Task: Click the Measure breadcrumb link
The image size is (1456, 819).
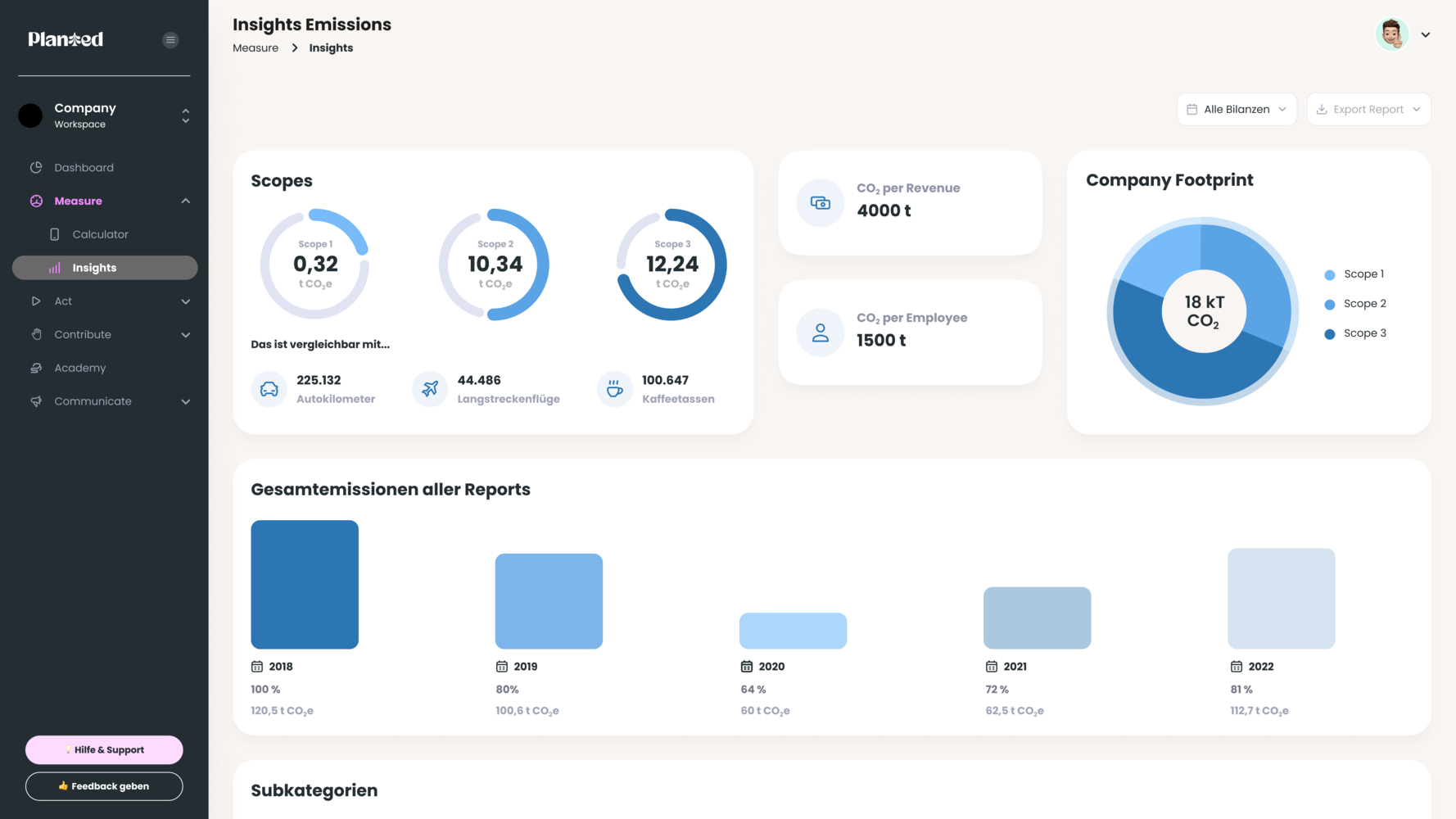Action: (x=255, y=48)
